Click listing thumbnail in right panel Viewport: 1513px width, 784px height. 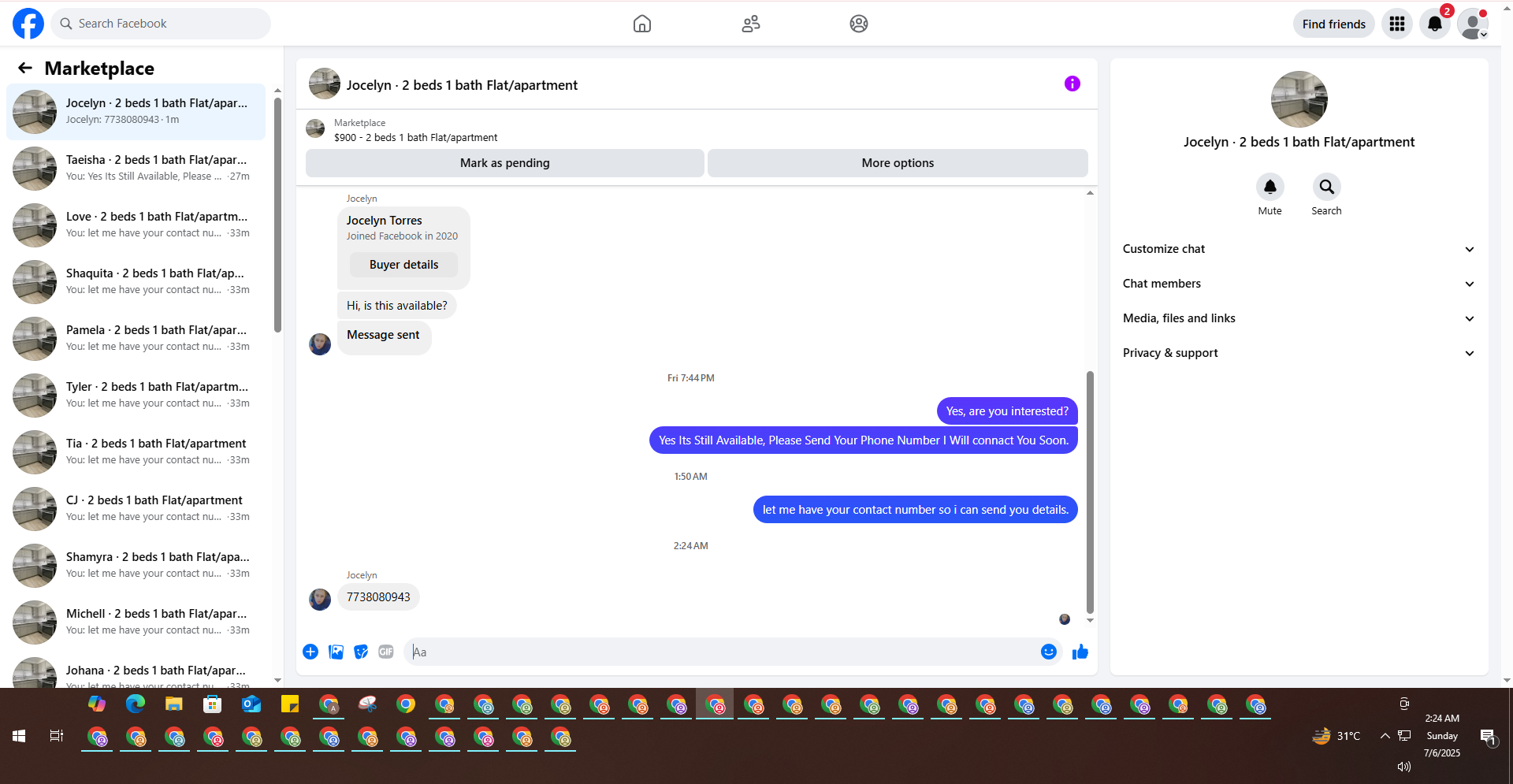[1299, 99]
